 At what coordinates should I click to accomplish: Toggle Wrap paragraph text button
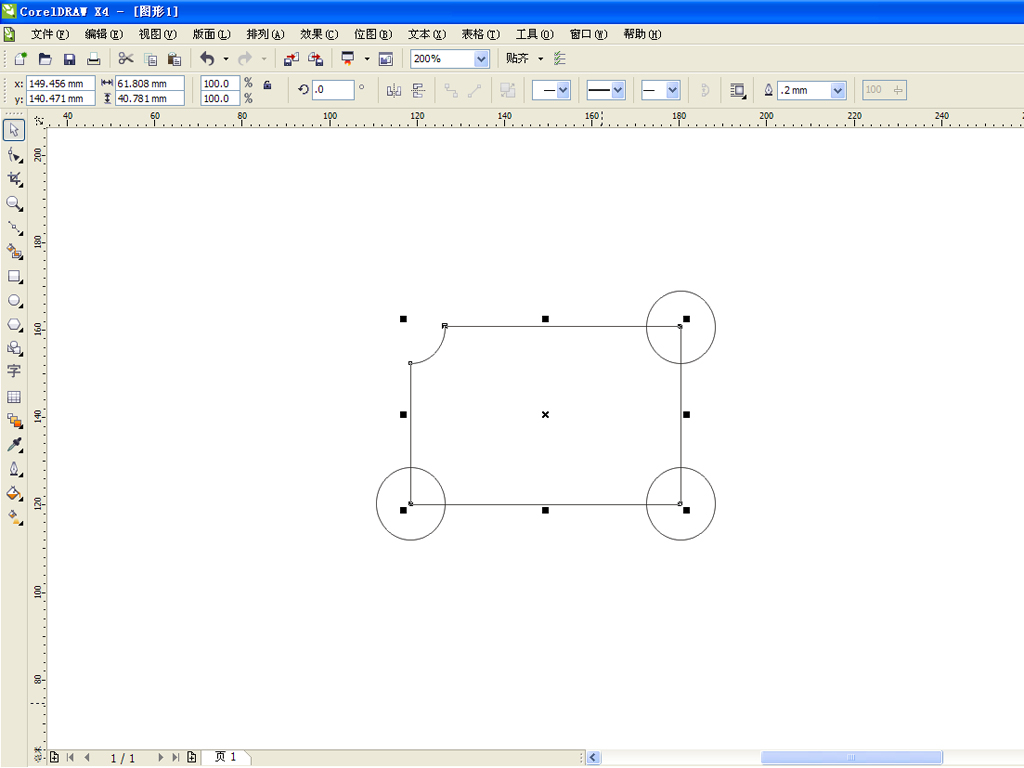coord(737,90)
